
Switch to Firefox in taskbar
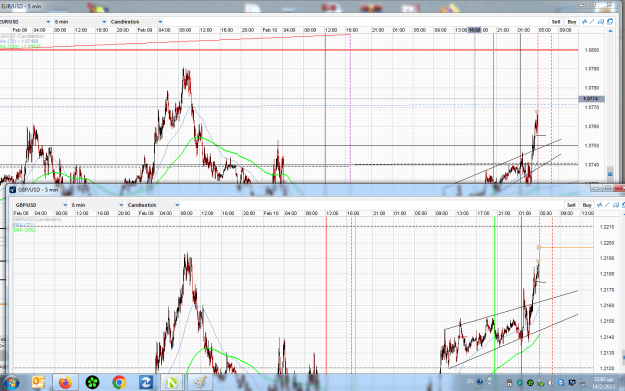pyautogui.click(x=65, y=383)
